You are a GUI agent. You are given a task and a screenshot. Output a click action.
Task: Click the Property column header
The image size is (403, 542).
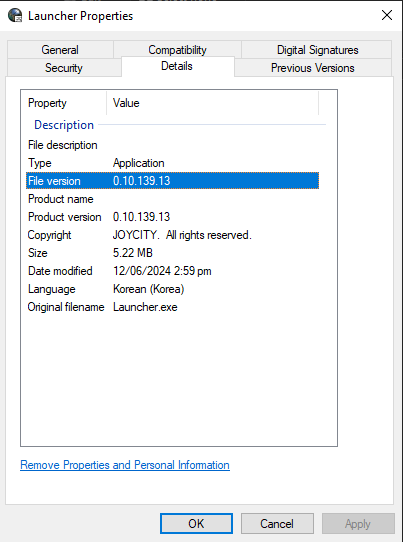point(64,103)
